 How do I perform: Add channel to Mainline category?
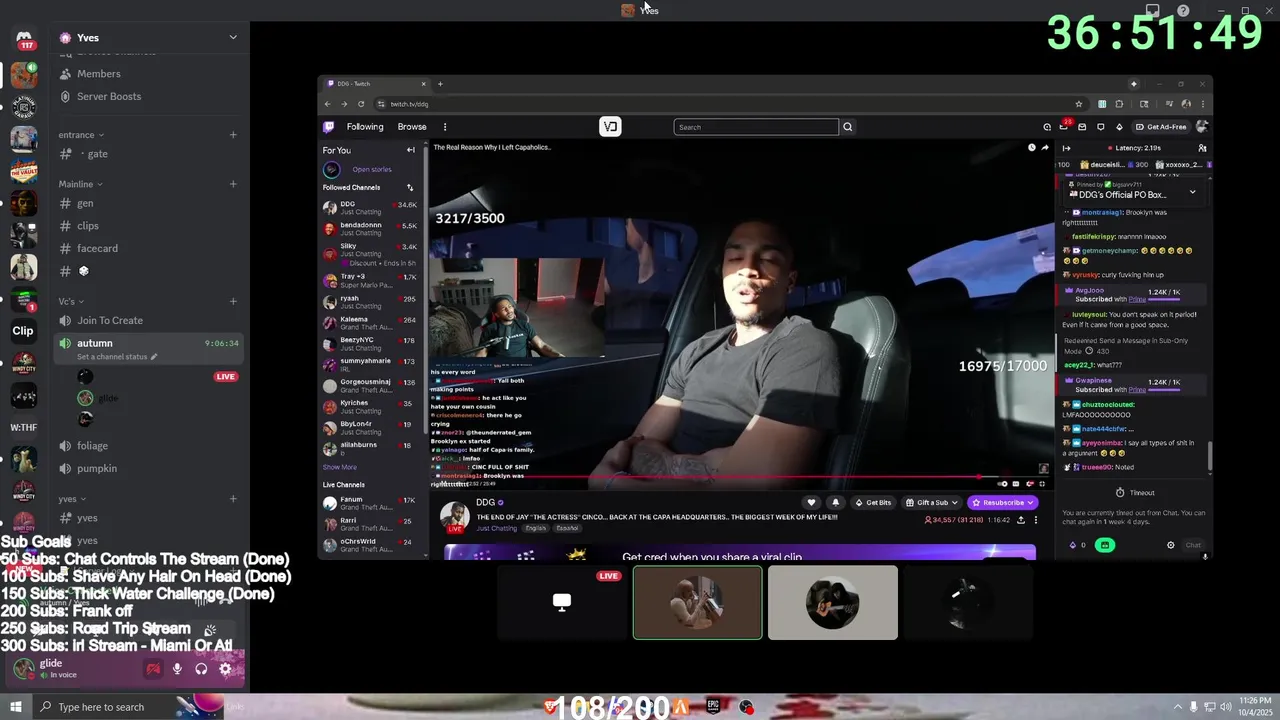(233, 184)
